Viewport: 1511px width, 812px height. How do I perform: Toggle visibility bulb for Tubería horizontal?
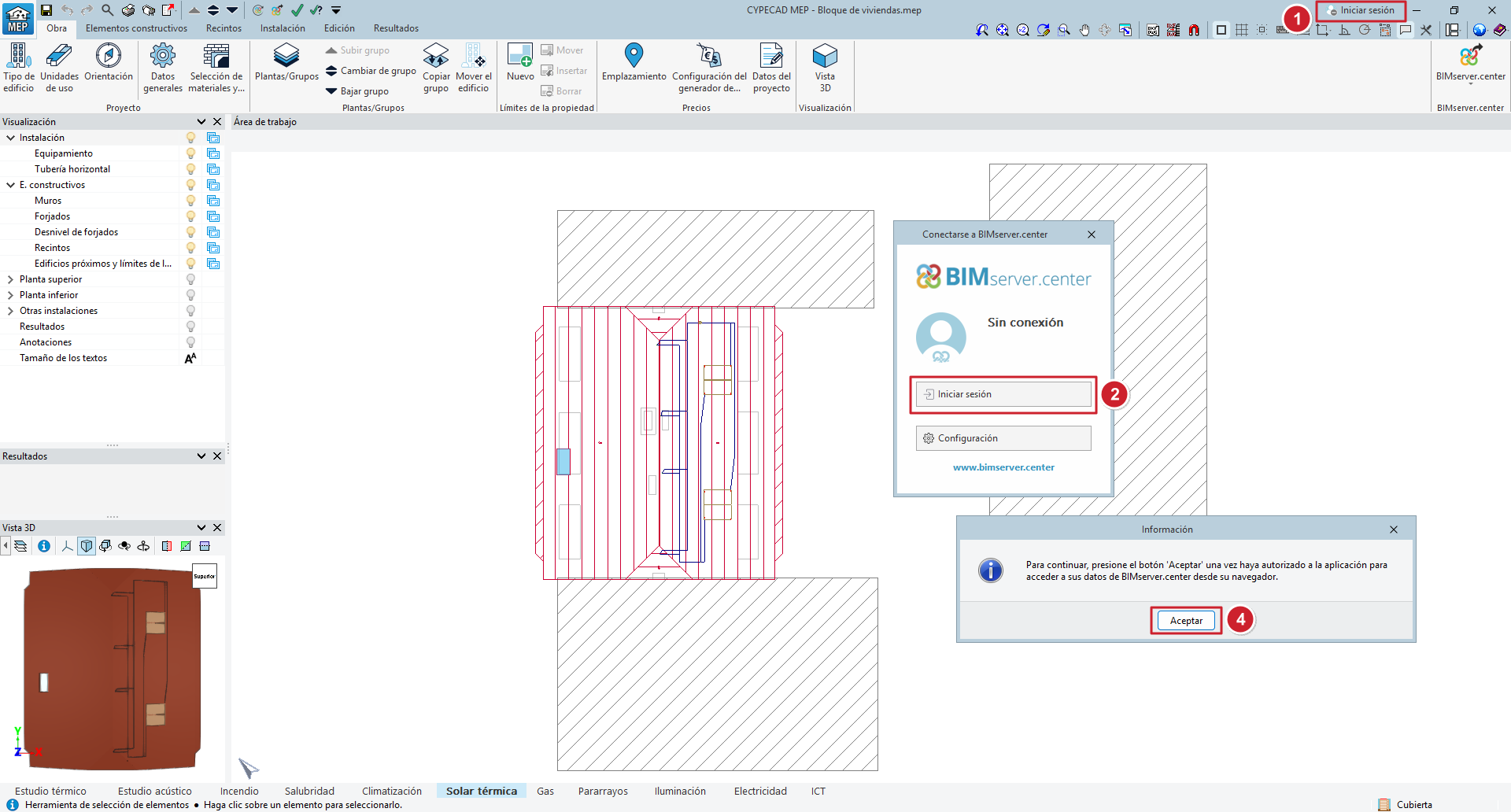[190, 169]
